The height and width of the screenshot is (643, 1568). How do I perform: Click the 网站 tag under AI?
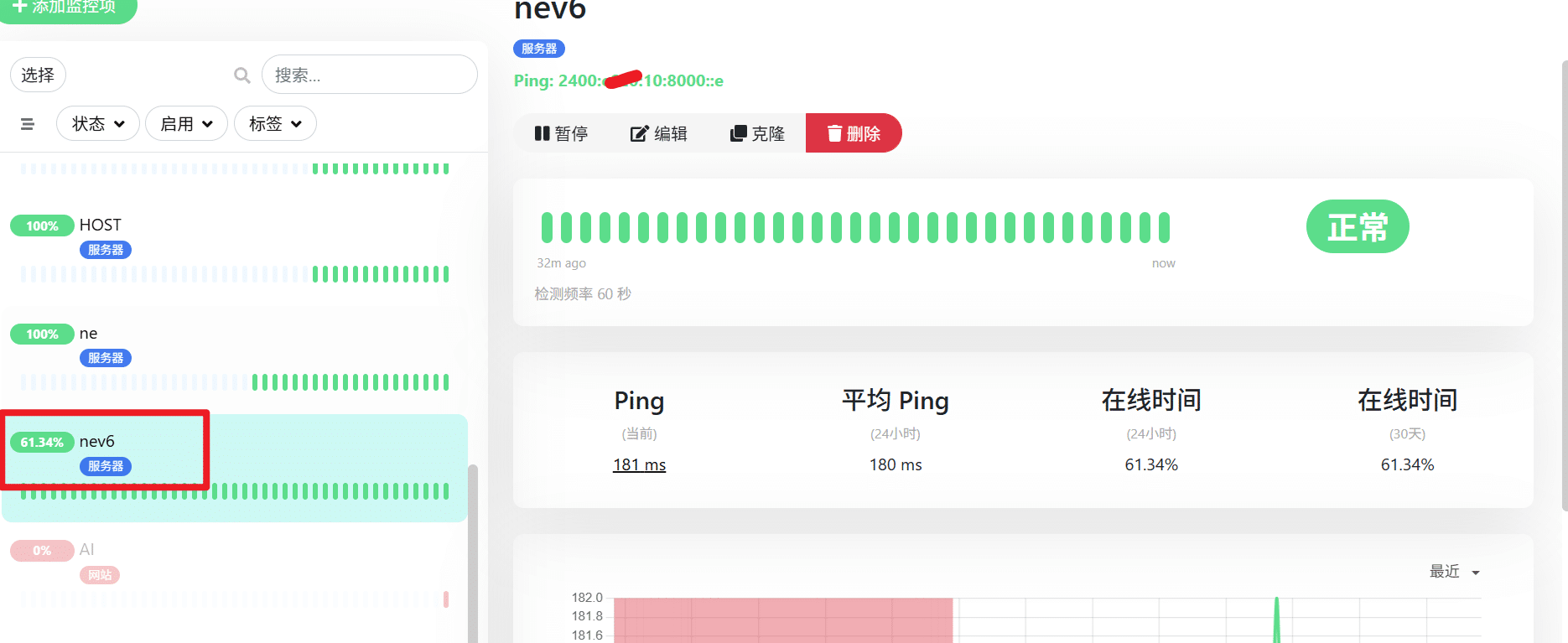(x=100, y=575)
